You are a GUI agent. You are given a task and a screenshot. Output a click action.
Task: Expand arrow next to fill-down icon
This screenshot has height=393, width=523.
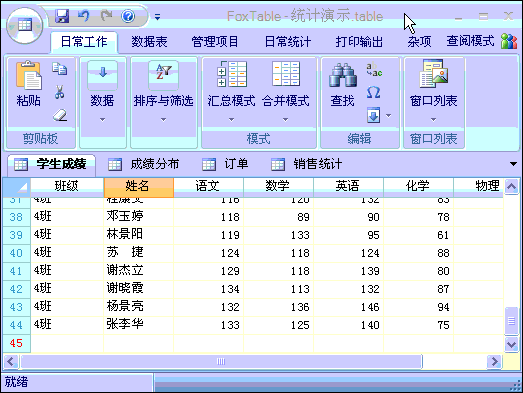point(389,116)
